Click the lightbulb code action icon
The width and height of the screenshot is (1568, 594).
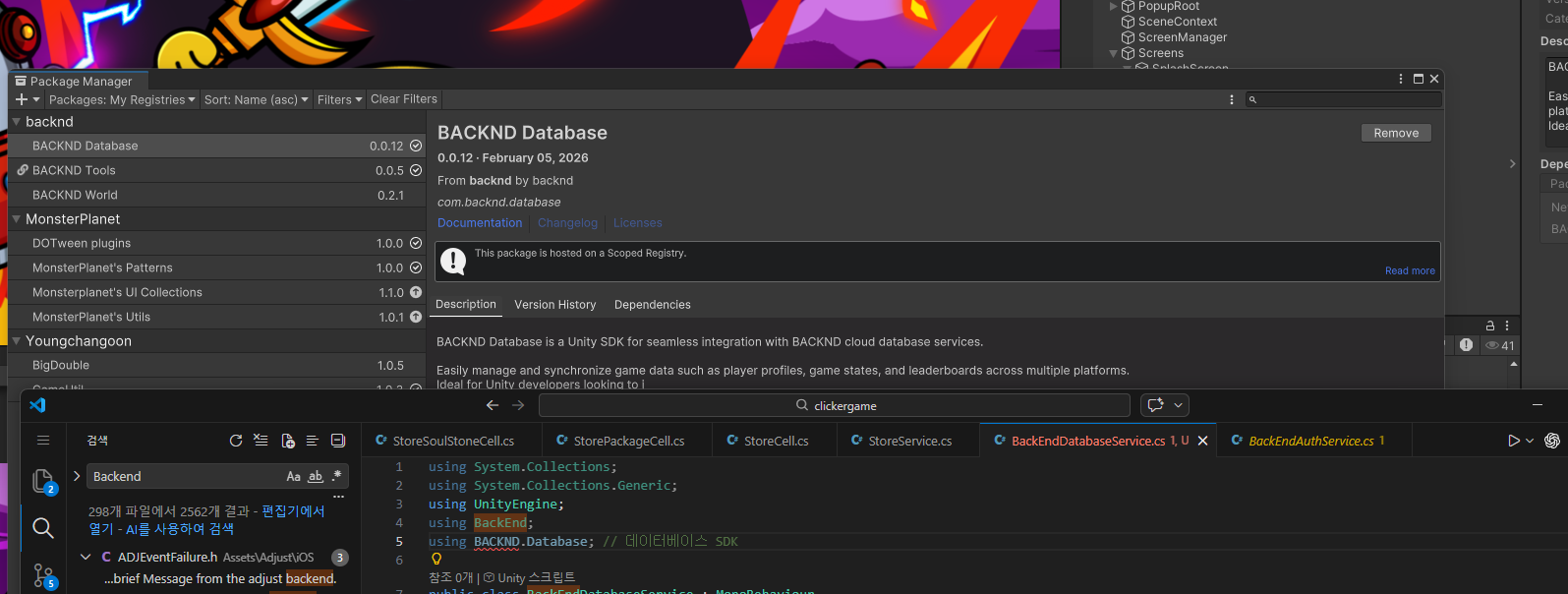pos(436,559)
